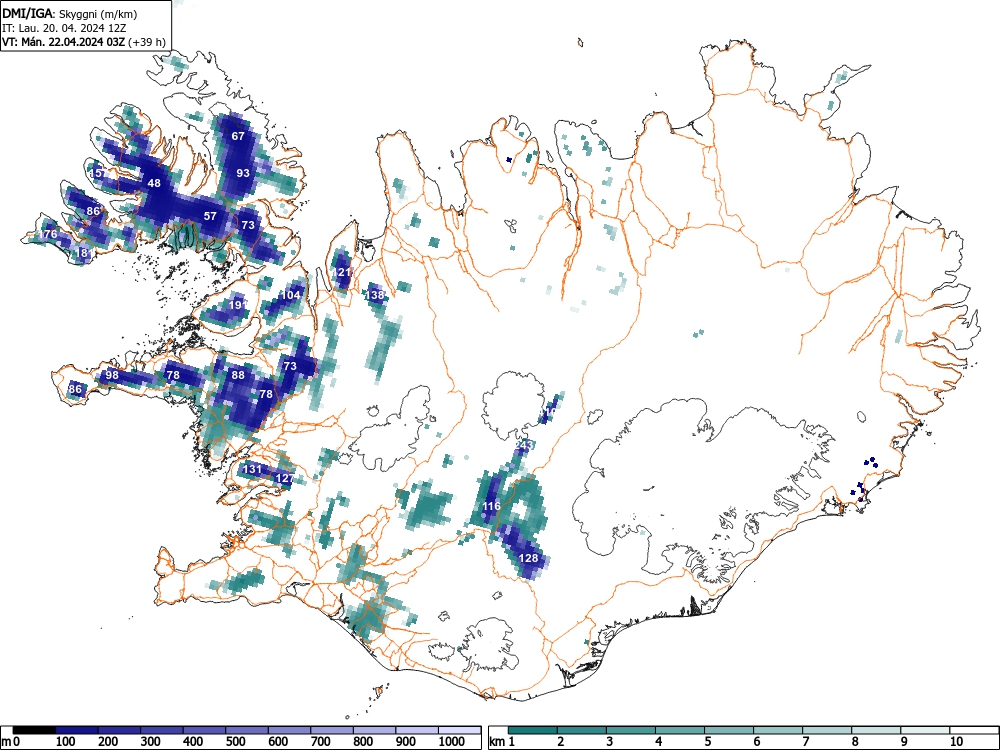Image resolution: width=1000 pixels, height=750 pixels.
Task: Click the 'VT: Mán. 22.04.2024 03Z' valid time
Action: click(x=64, y=42)
